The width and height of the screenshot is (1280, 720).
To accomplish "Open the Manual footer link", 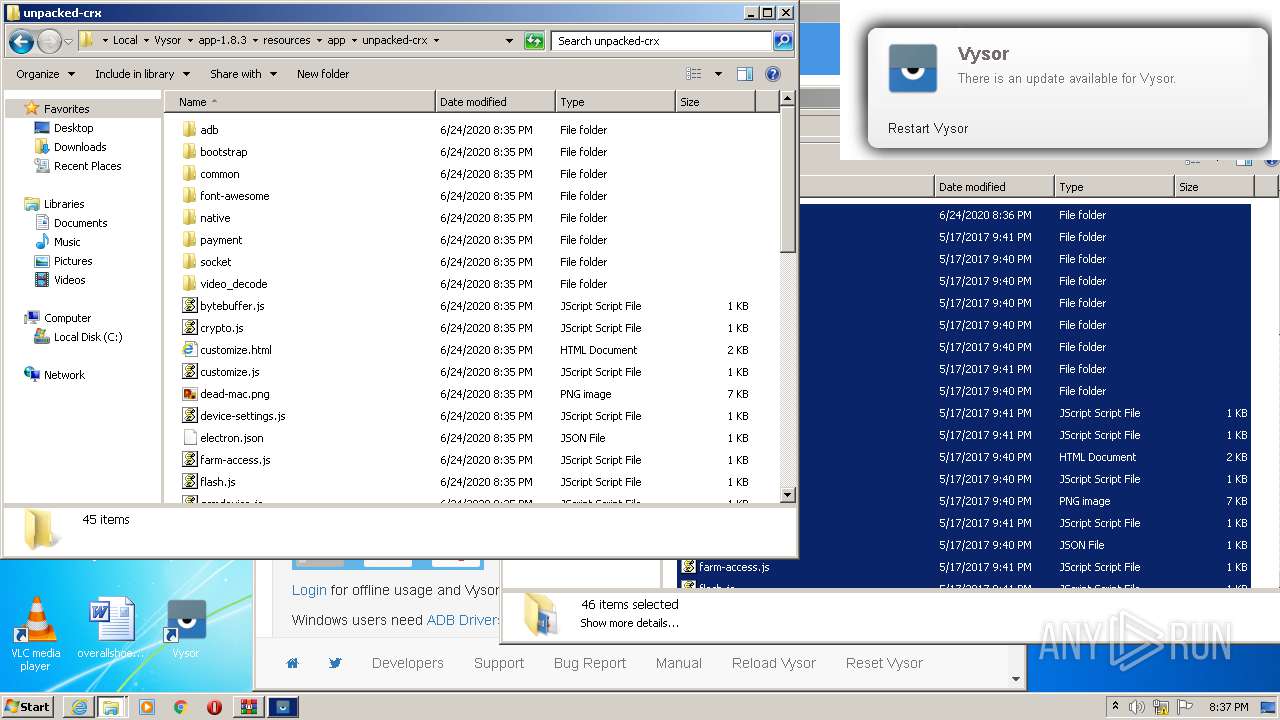I will tap(679, 663).
